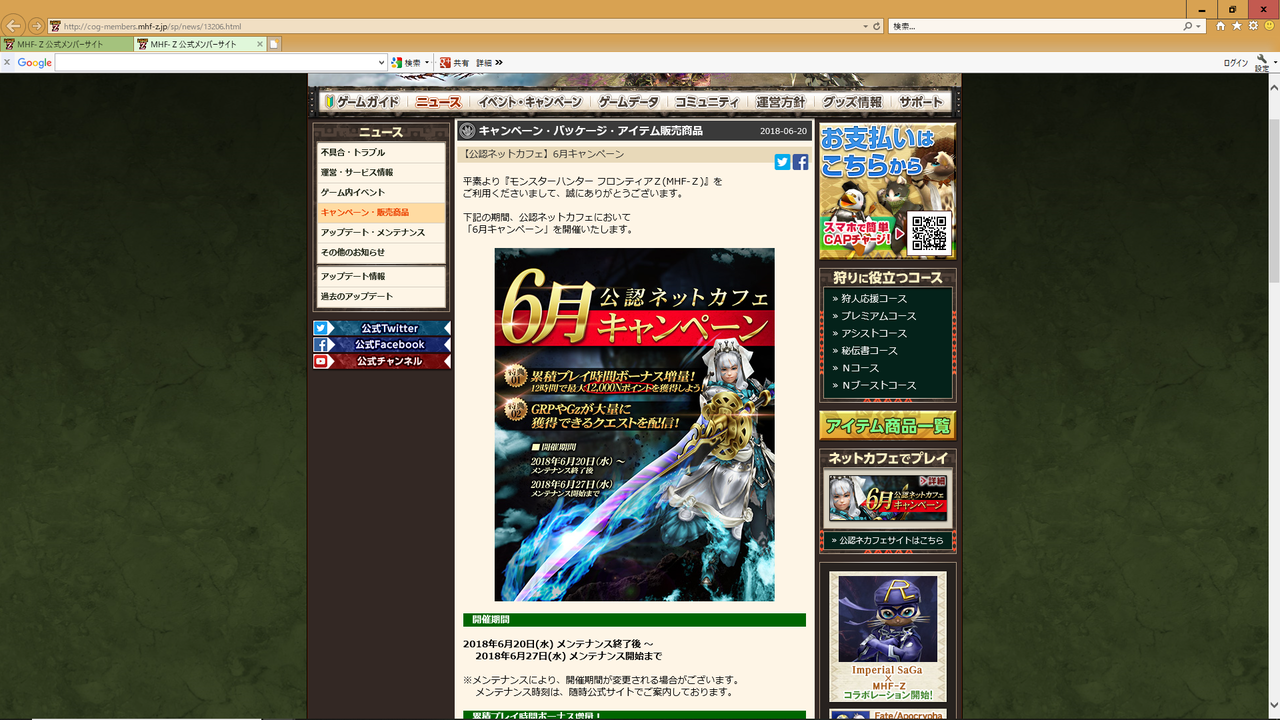Open a new browser tab
Image resolution: width=1280 pixels, height=720 pixels.
pos(274,44)
